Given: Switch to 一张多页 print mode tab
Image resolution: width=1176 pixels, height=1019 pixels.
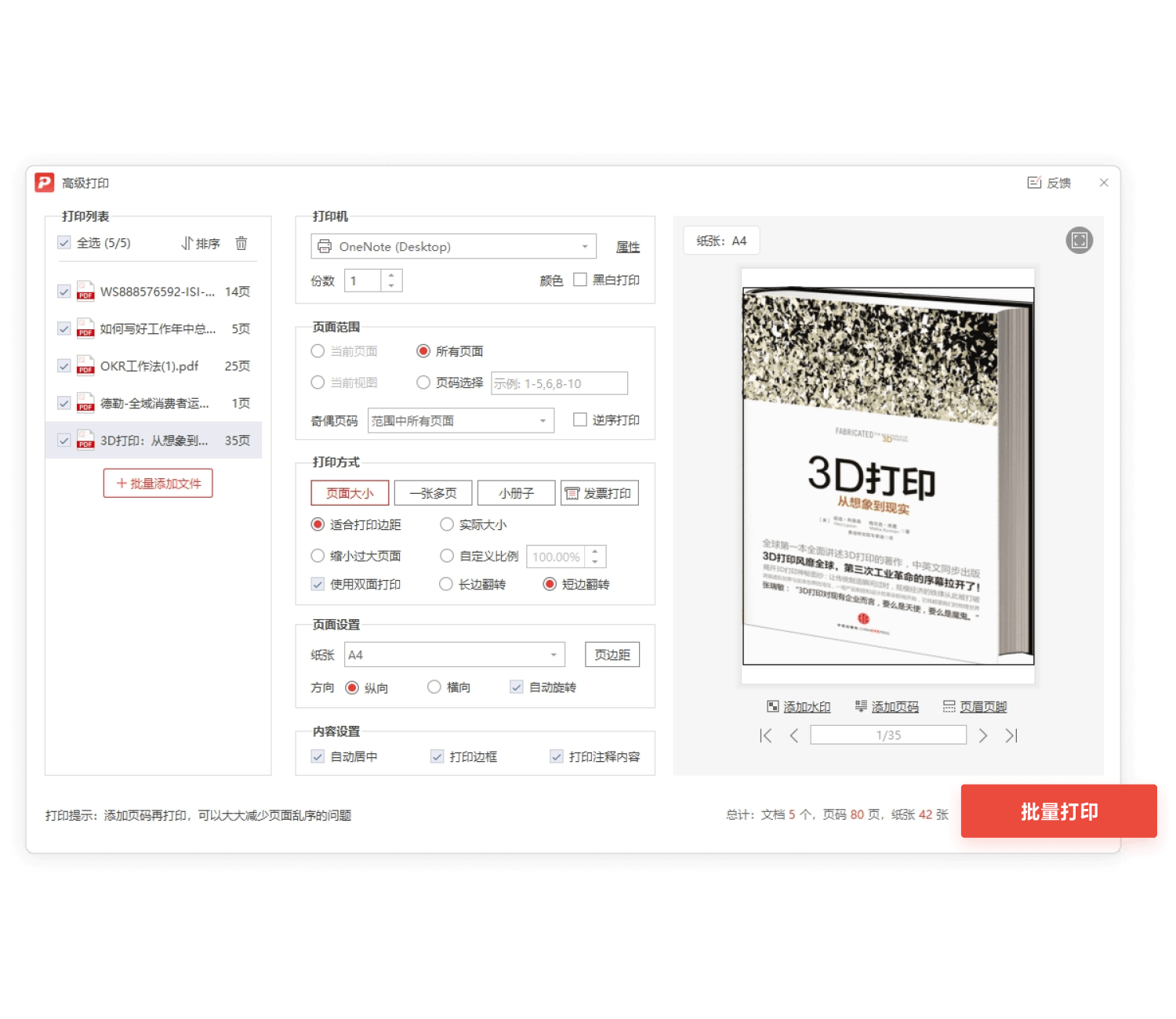Looking at the screenshot, I should [x=433, y=493].
